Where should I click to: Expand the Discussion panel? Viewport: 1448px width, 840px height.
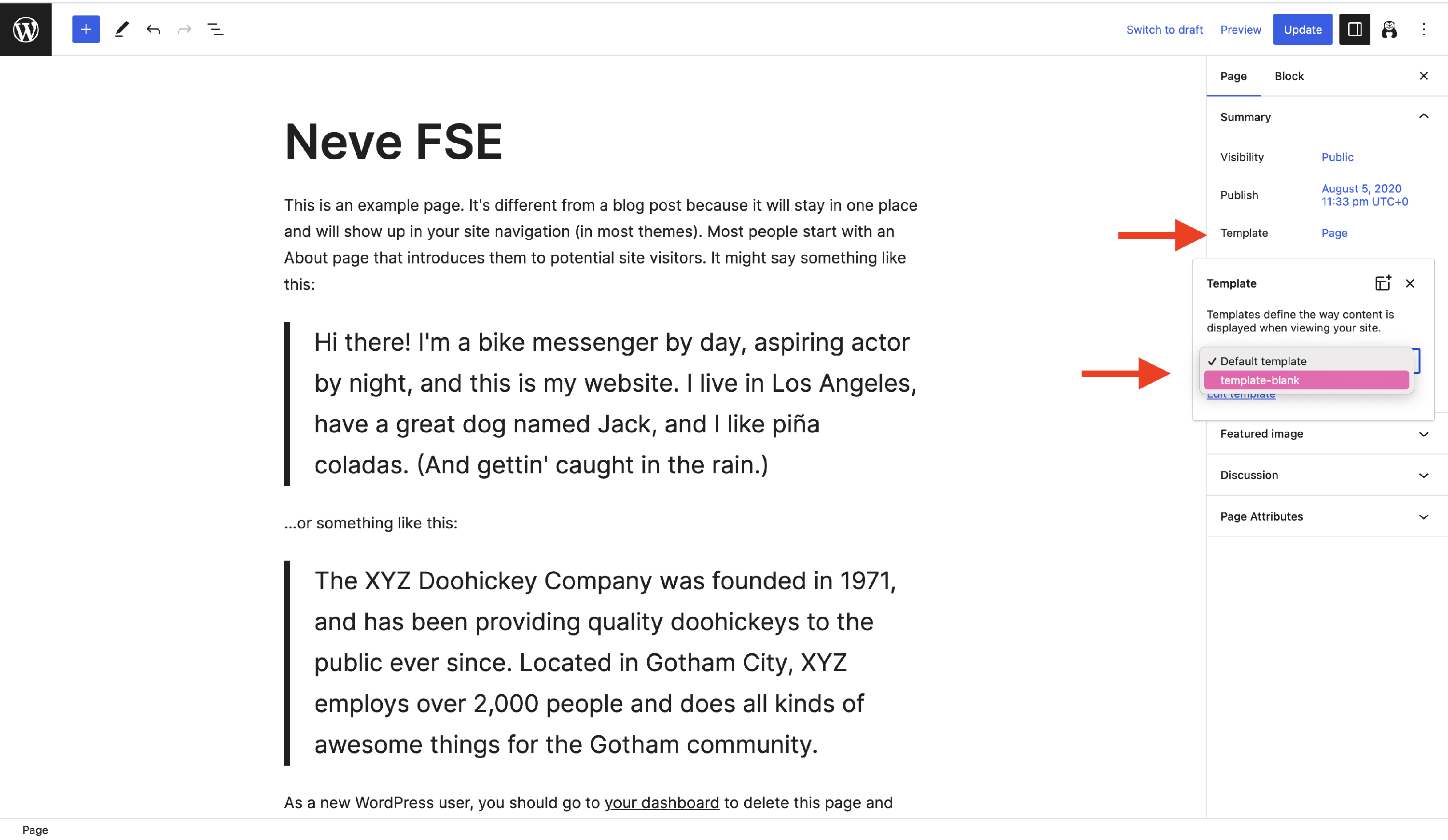click(1423, 475)
